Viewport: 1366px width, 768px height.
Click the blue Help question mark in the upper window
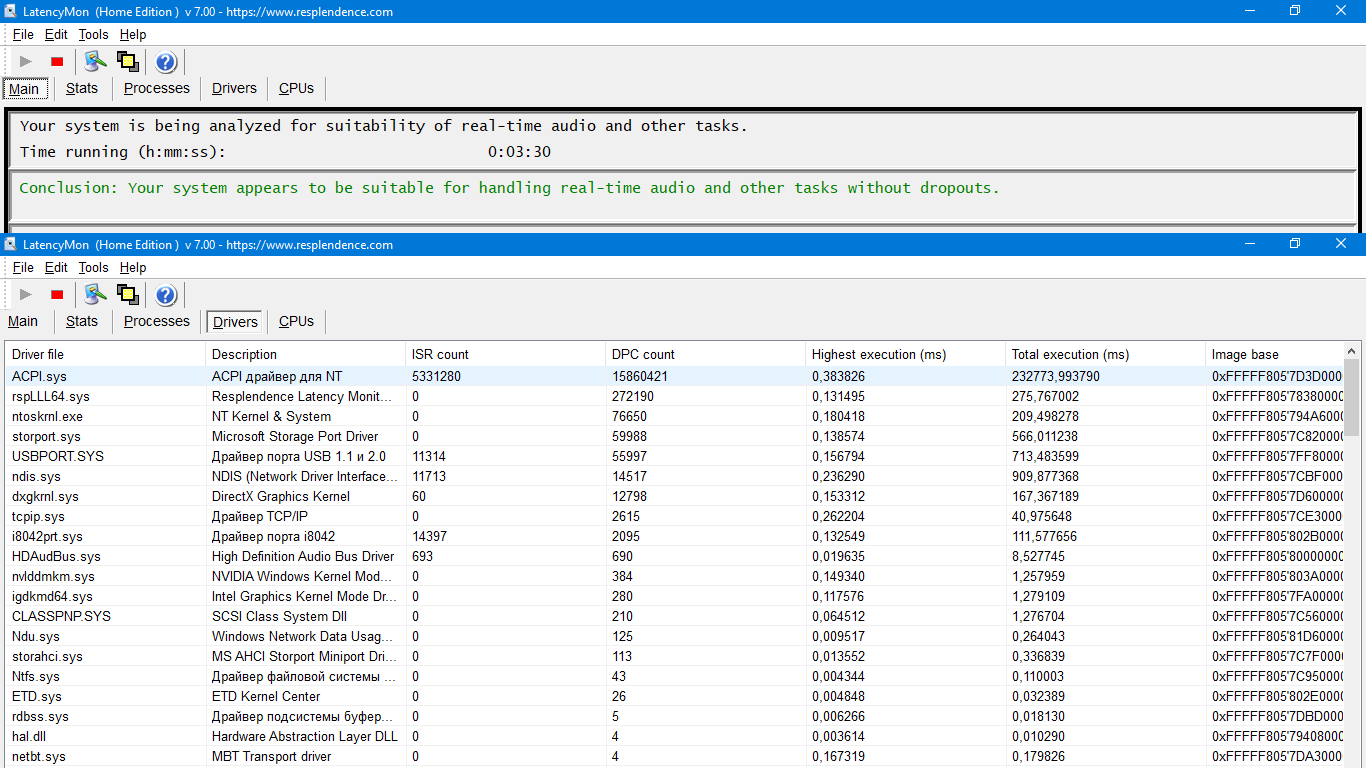[x=166, y=62]
